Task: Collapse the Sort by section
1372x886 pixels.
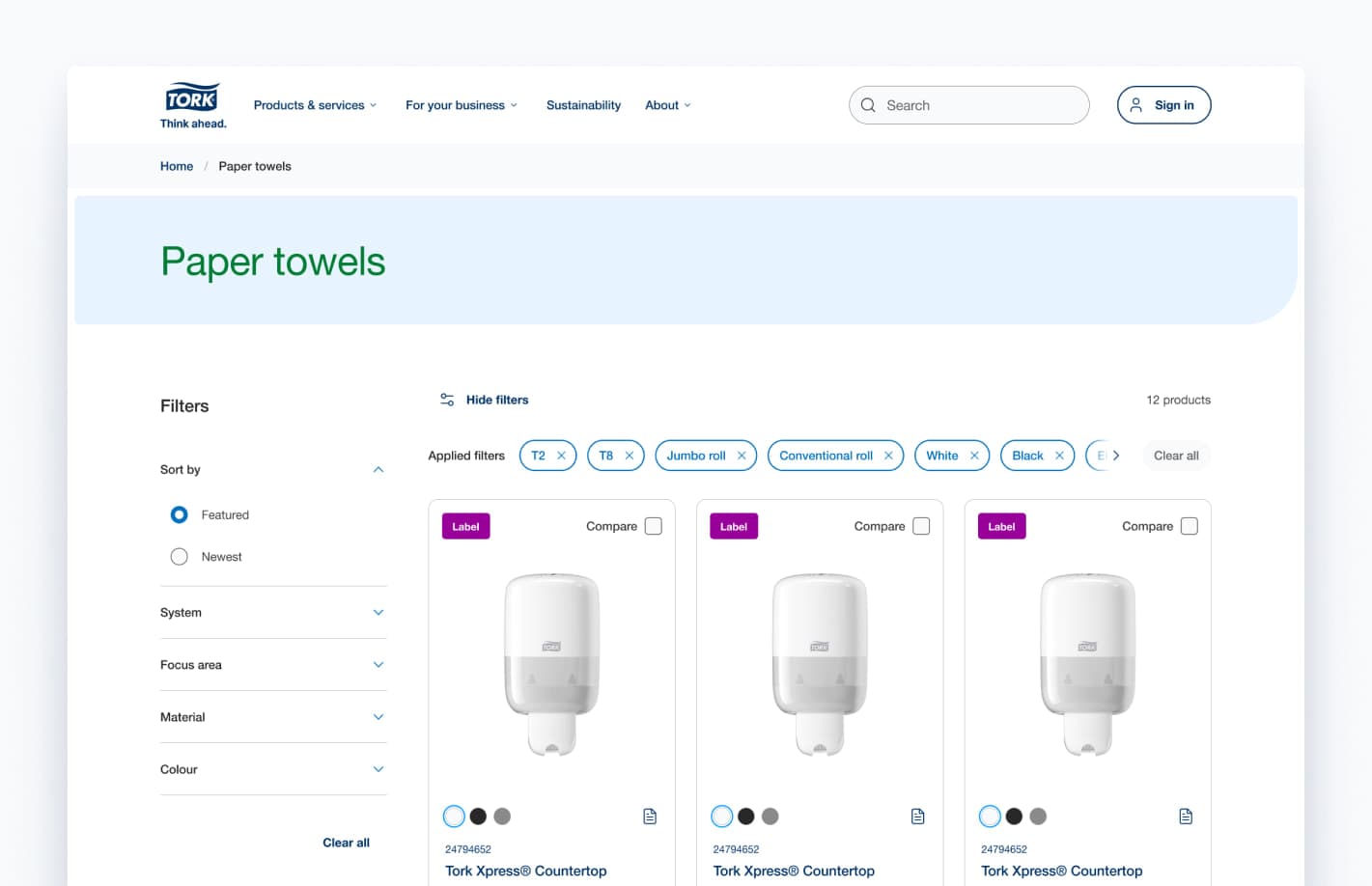Action: 378,470
